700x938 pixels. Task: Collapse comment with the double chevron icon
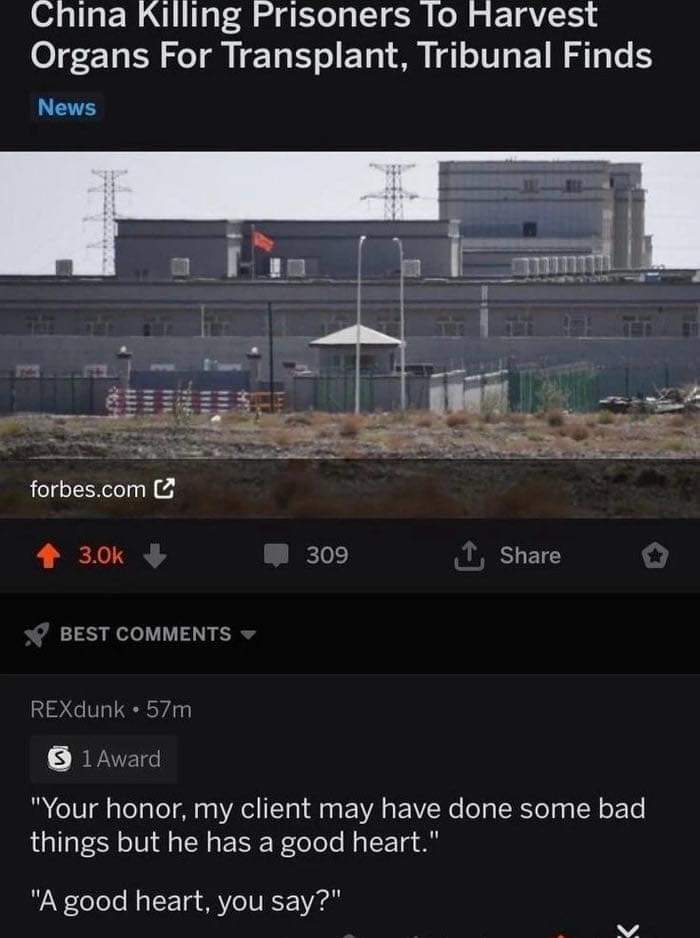click(x=628, y=931)
